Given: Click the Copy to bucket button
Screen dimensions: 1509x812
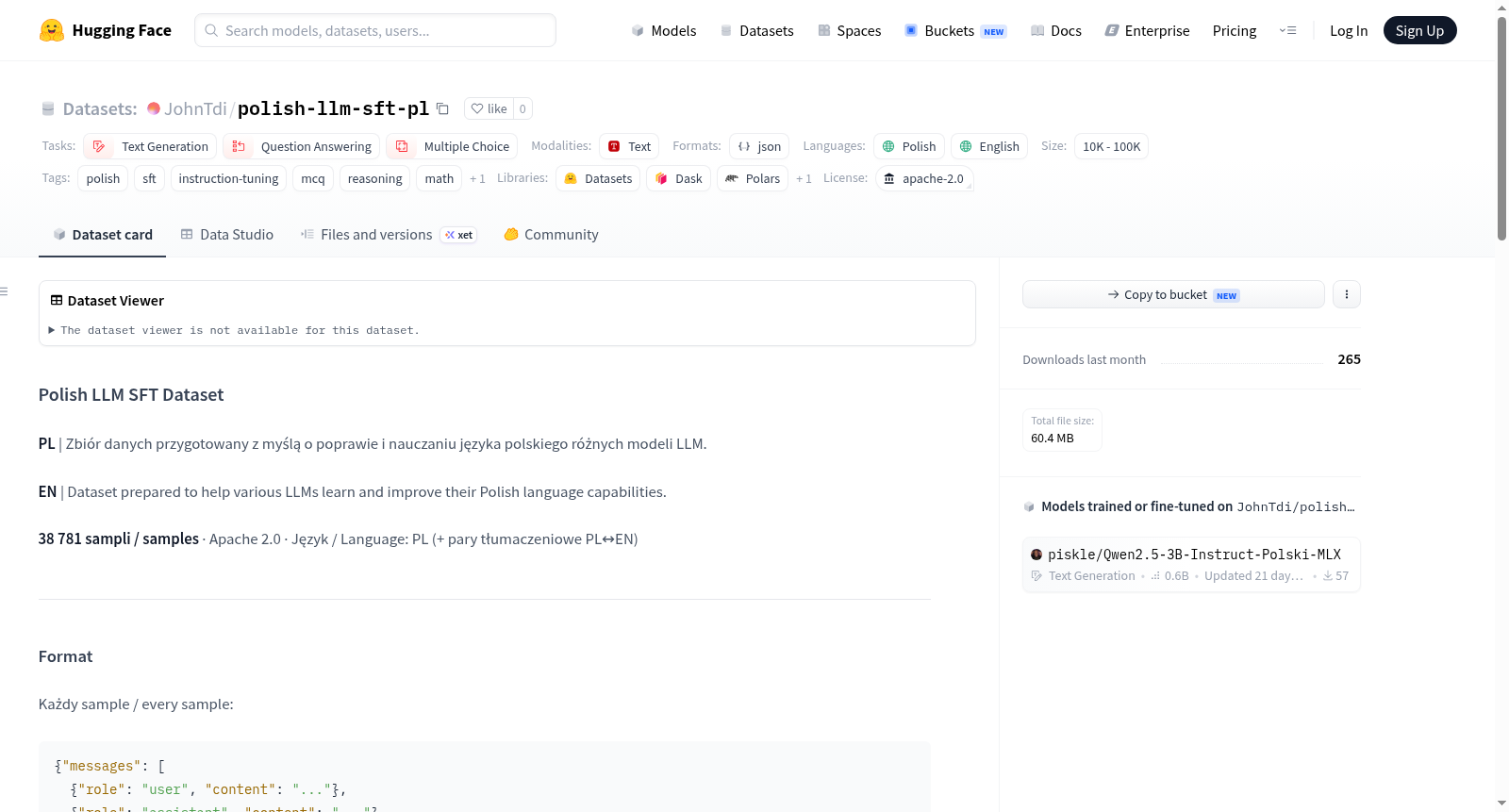Looking at the screenshot, I should [1173, 295].
